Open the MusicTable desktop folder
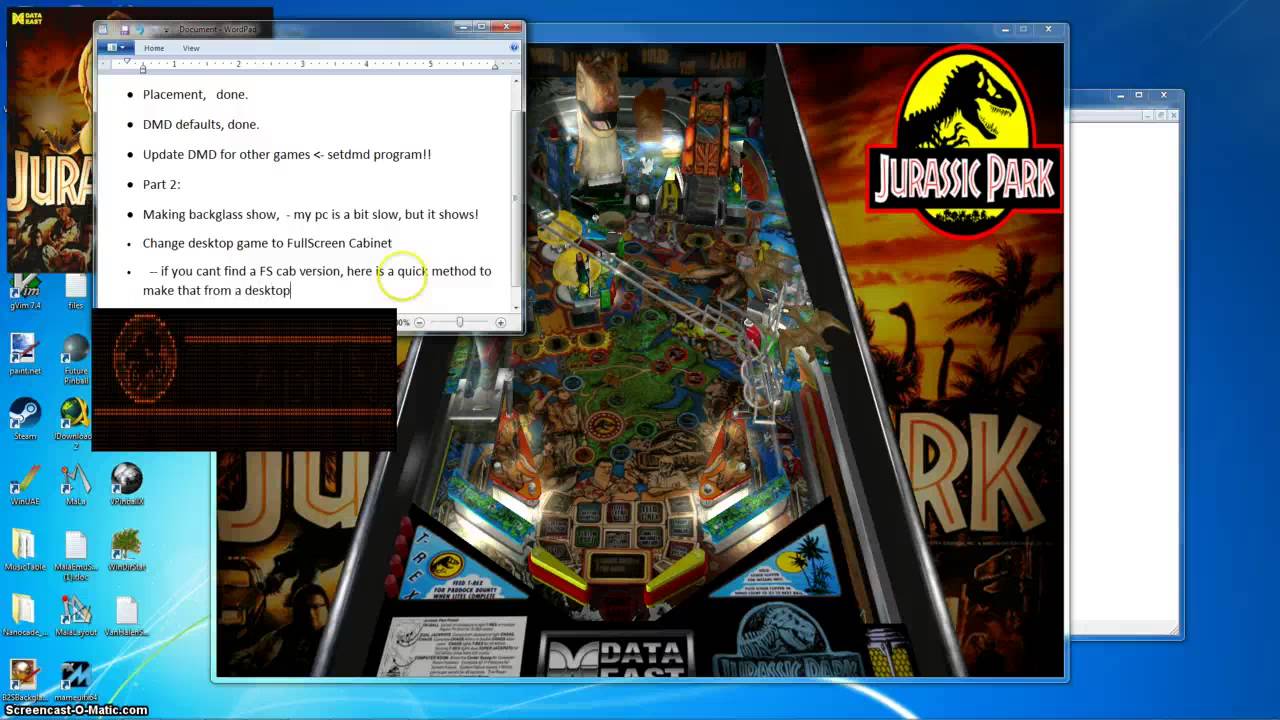 25,549
